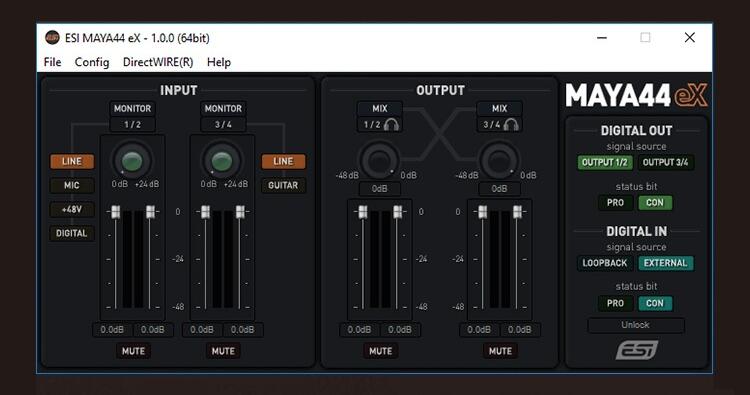Click the headphone icon on MIX 3/4
Image resolution: width=750 pixels, height=395 pixels.
(511, 125)
